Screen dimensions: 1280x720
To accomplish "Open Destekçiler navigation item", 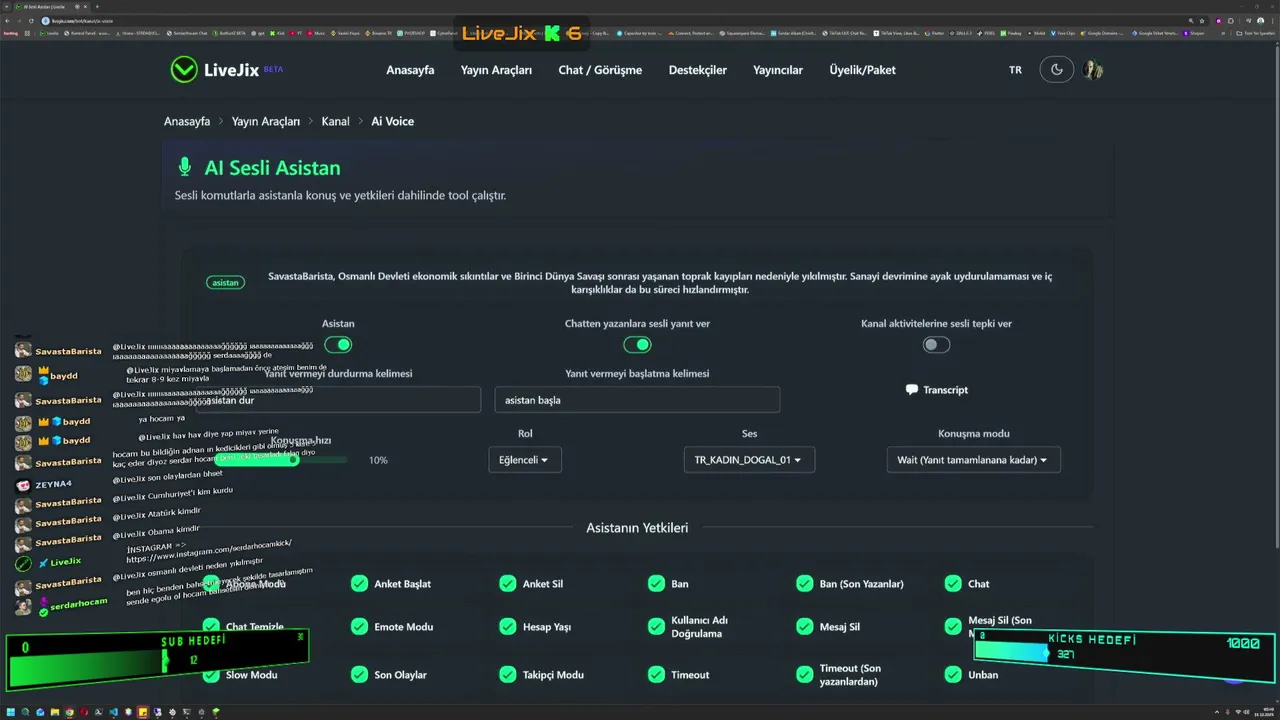I will click(x=698, y=70).
